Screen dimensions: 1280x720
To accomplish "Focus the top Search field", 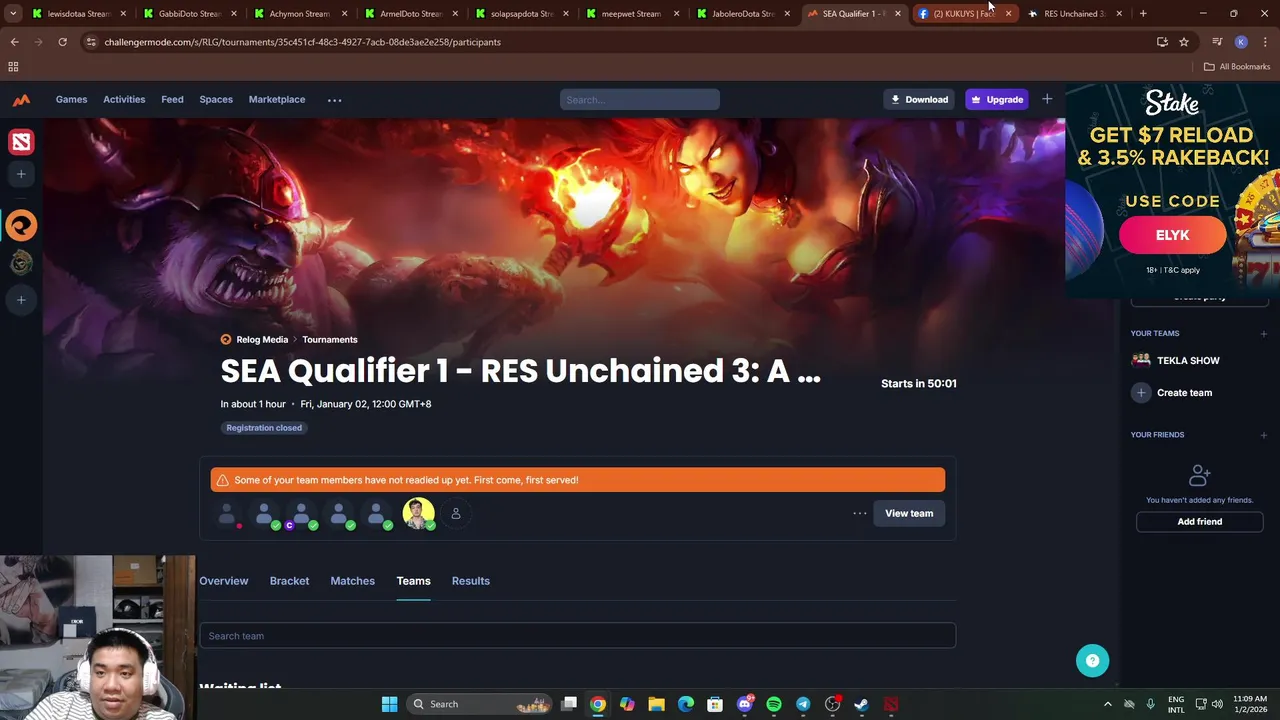I will click(639, 99).
